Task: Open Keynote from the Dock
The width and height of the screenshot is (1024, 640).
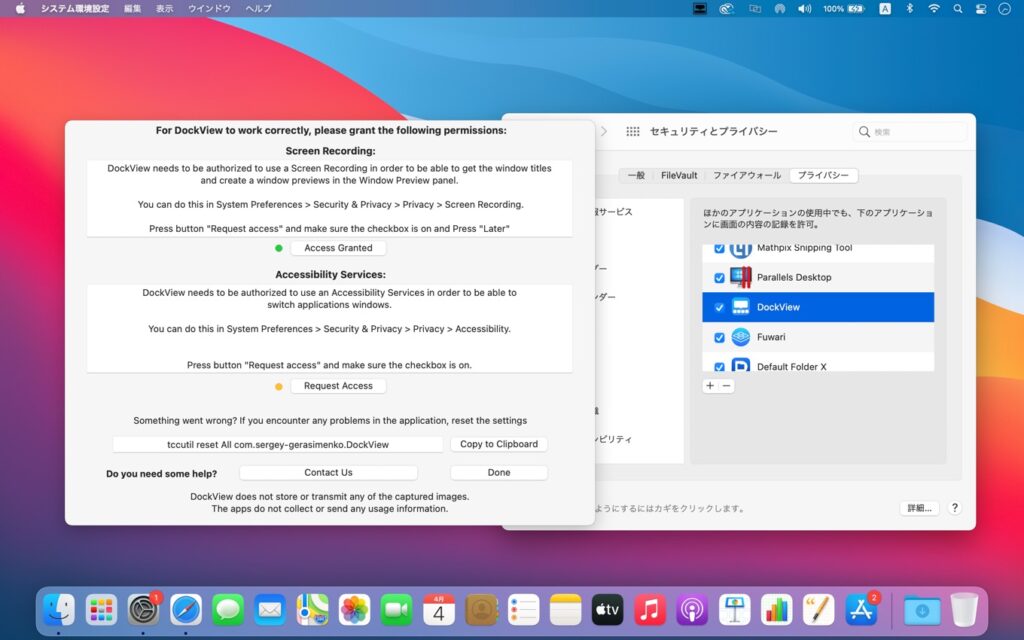Action: pyautogui.click(x=734, y=608)
